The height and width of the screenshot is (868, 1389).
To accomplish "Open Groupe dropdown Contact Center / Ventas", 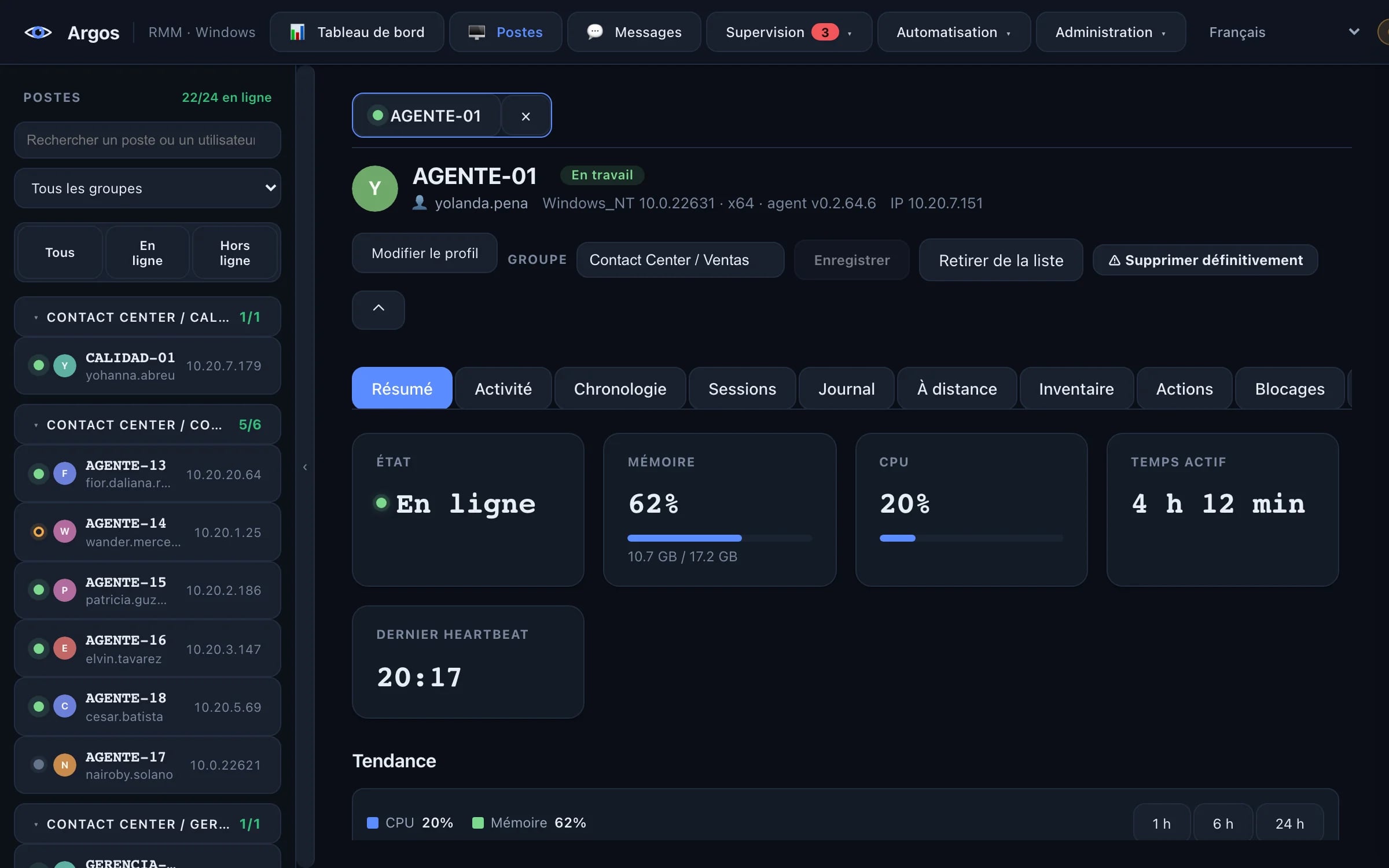I will click(x=680, y=260).
